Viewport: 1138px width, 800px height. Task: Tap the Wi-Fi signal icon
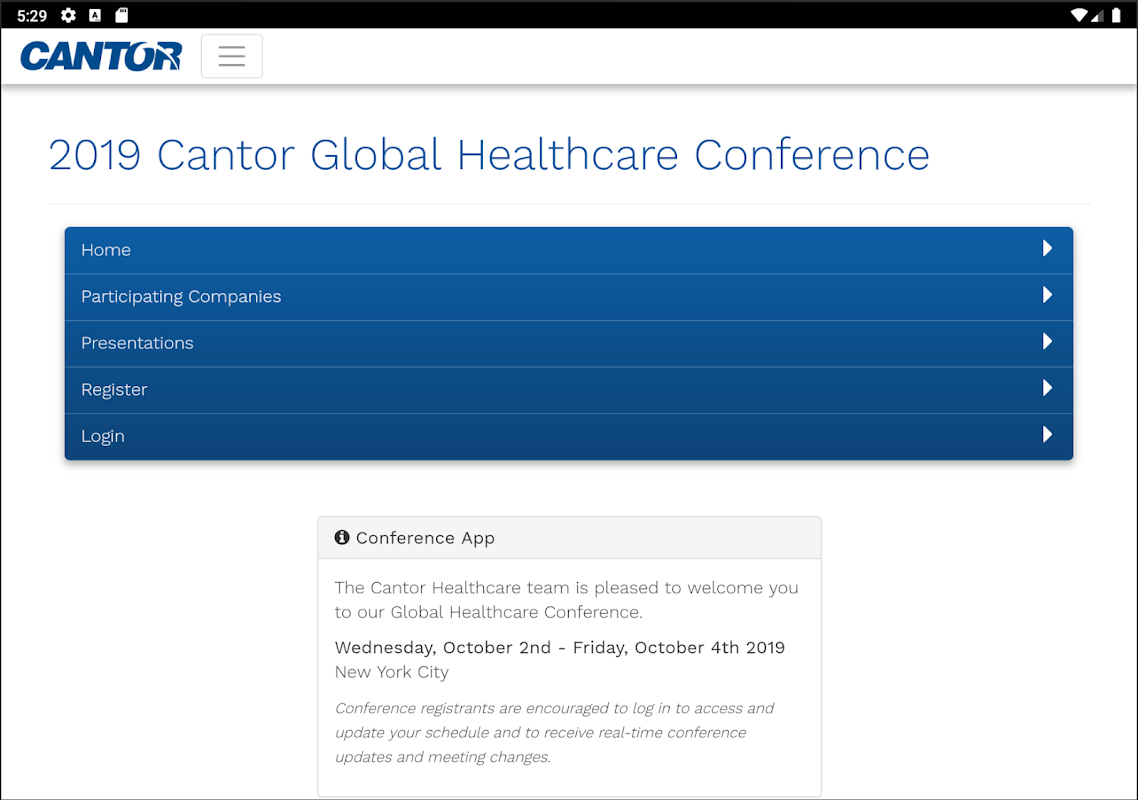1079,15
